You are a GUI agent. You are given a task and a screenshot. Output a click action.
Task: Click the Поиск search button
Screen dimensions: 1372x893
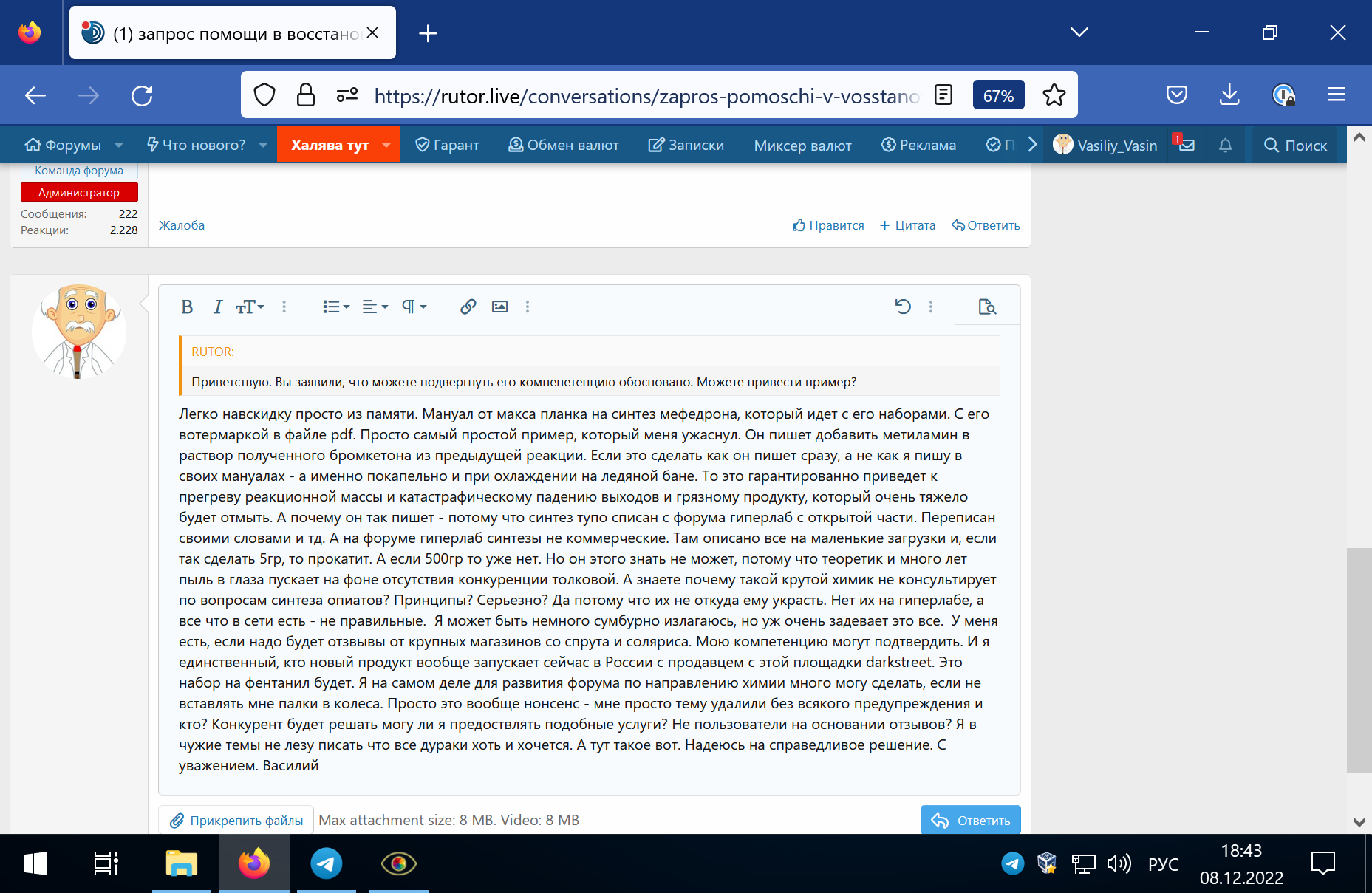(1295, 145)
